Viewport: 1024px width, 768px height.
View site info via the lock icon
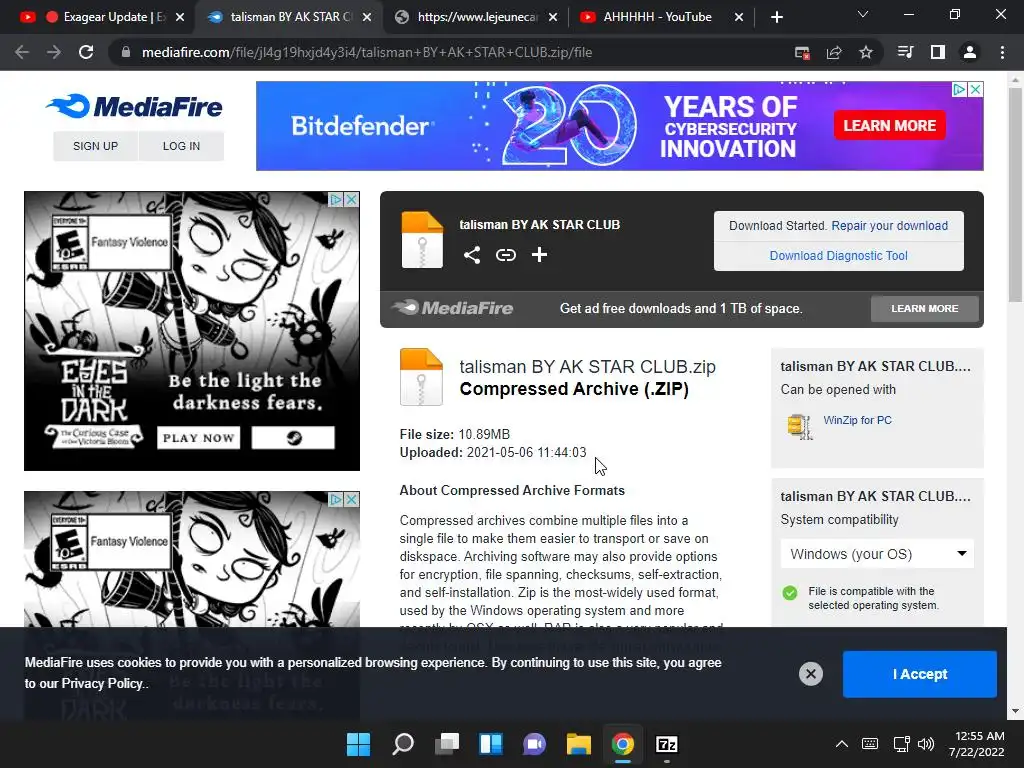pos(125,52)
